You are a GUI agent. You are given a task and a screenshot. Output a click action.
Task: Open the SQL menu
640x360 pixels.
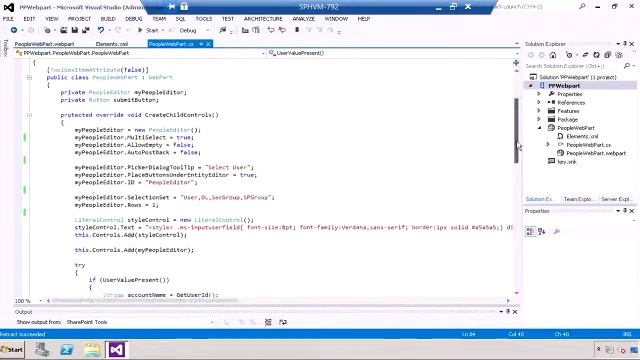click(x=180, y=19)
